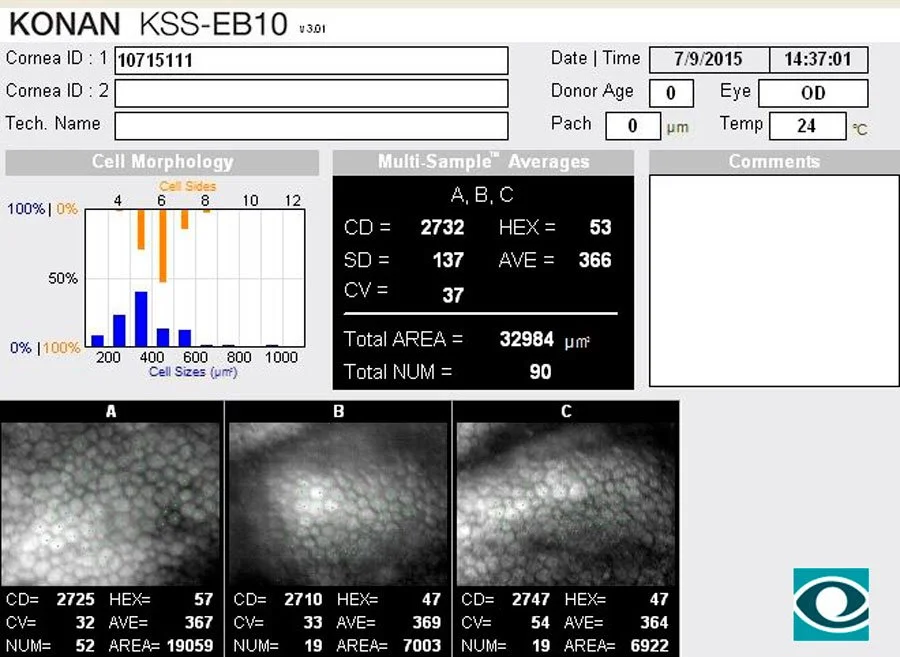
Task: Click Total NUM value 90
Action: (x=540, y=372)
